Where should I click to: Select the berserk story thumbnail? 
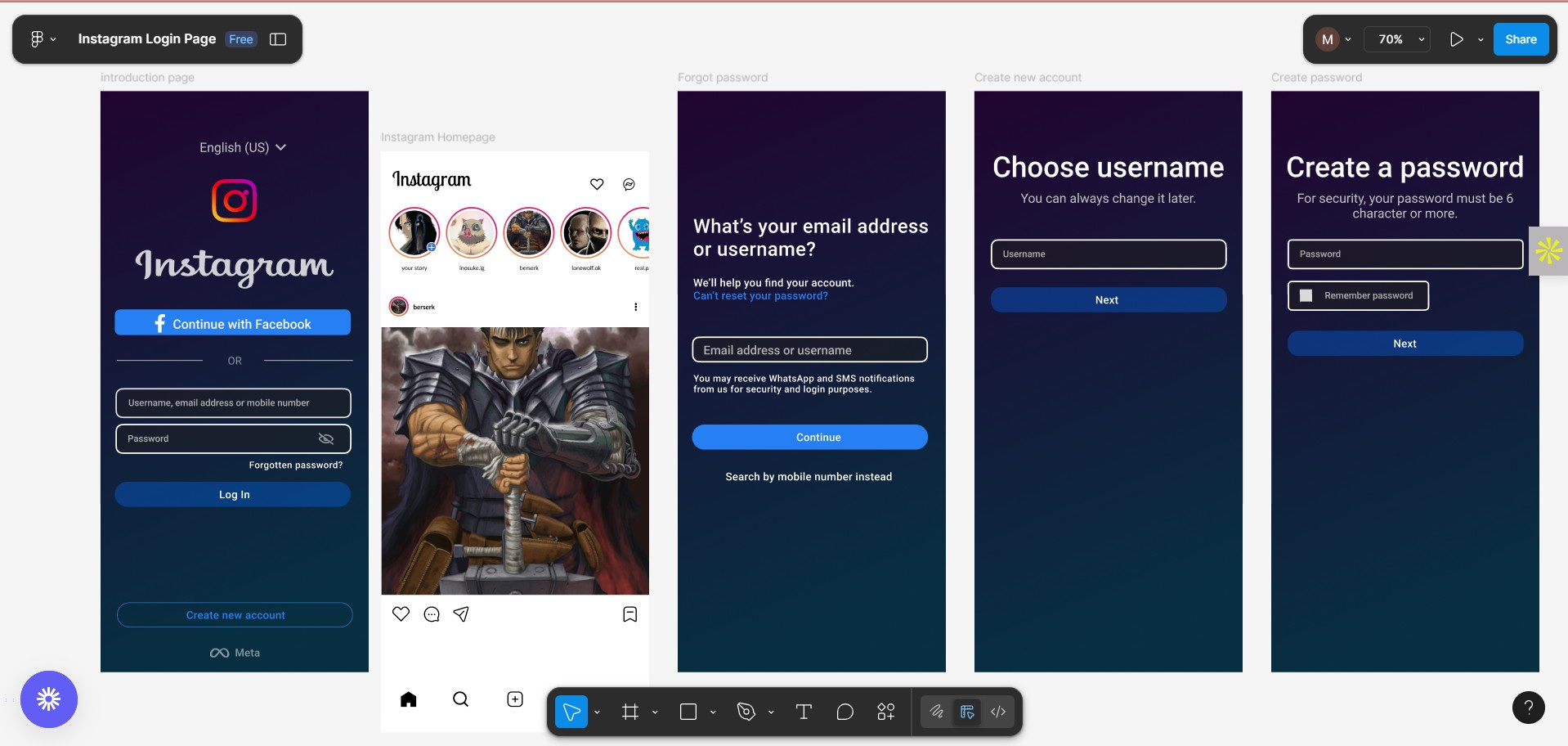[x=529, y=232]
